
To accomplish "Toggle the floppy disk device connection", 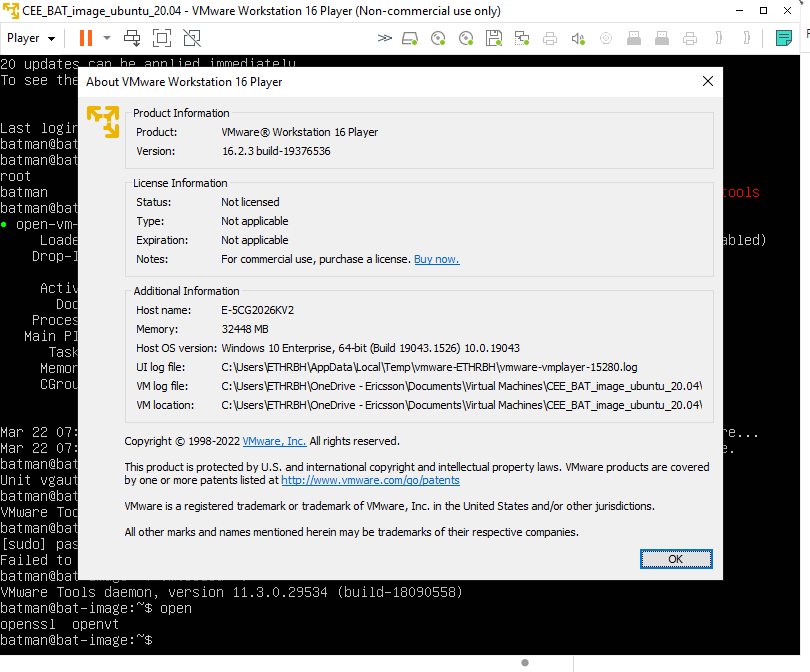I will [493, 37].
